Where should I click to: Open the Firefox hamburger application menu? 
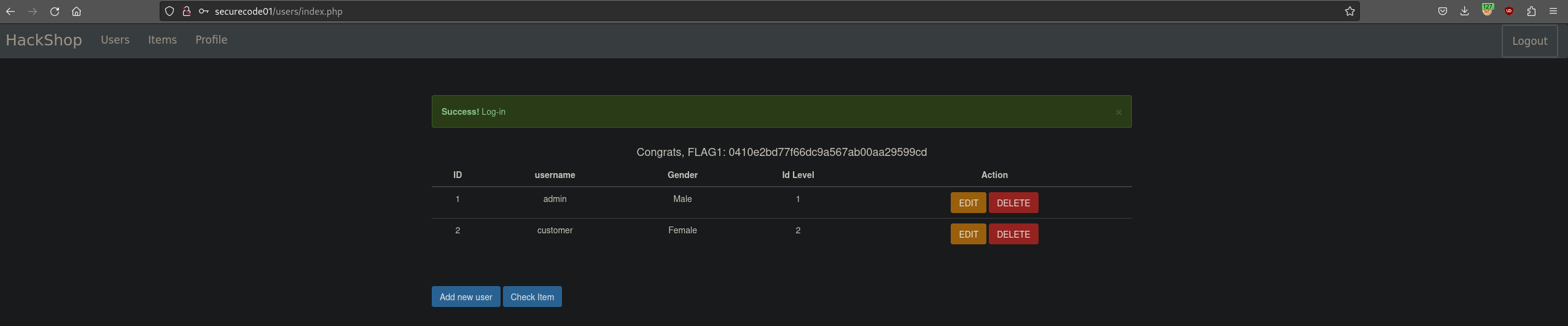pos(1553,11)
